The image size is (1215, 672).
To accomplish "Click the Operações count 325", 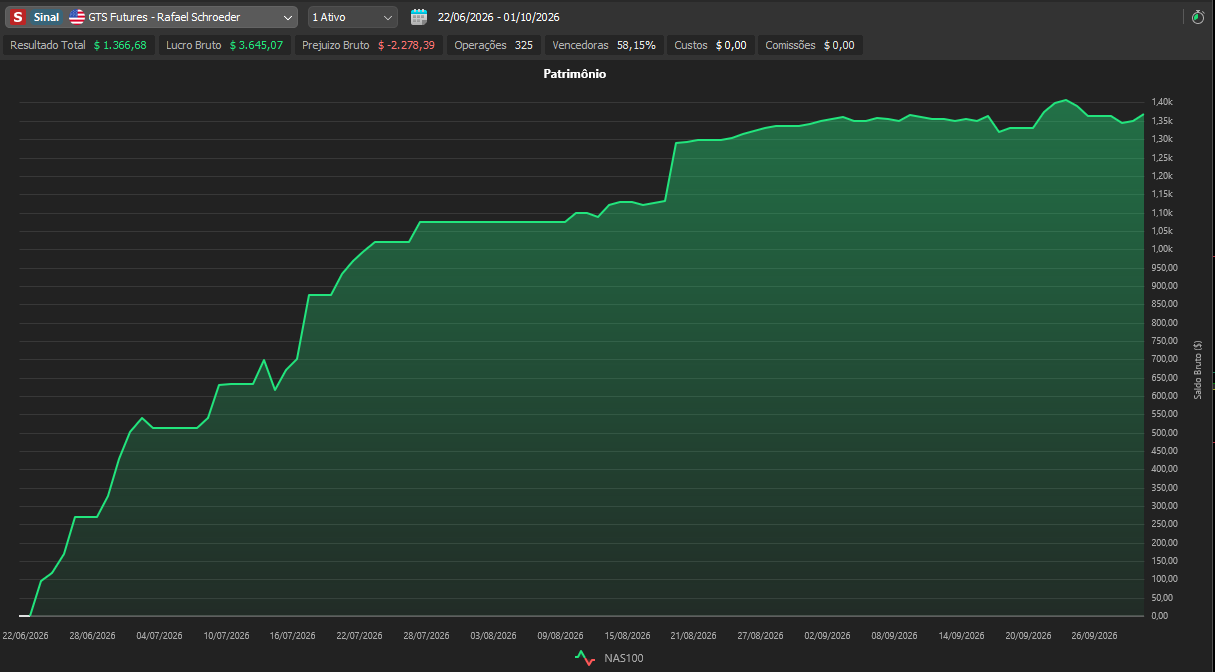I will (524, 45).
